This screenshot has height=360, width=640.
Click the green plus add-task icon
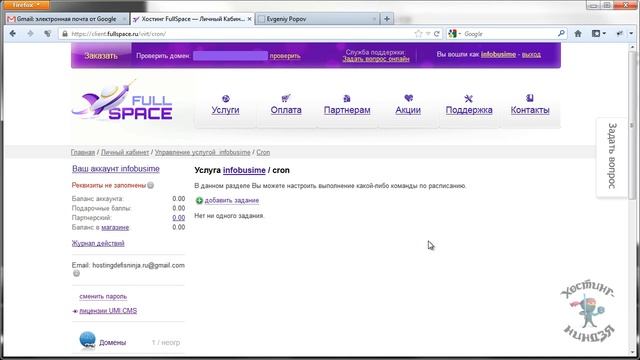199,200
